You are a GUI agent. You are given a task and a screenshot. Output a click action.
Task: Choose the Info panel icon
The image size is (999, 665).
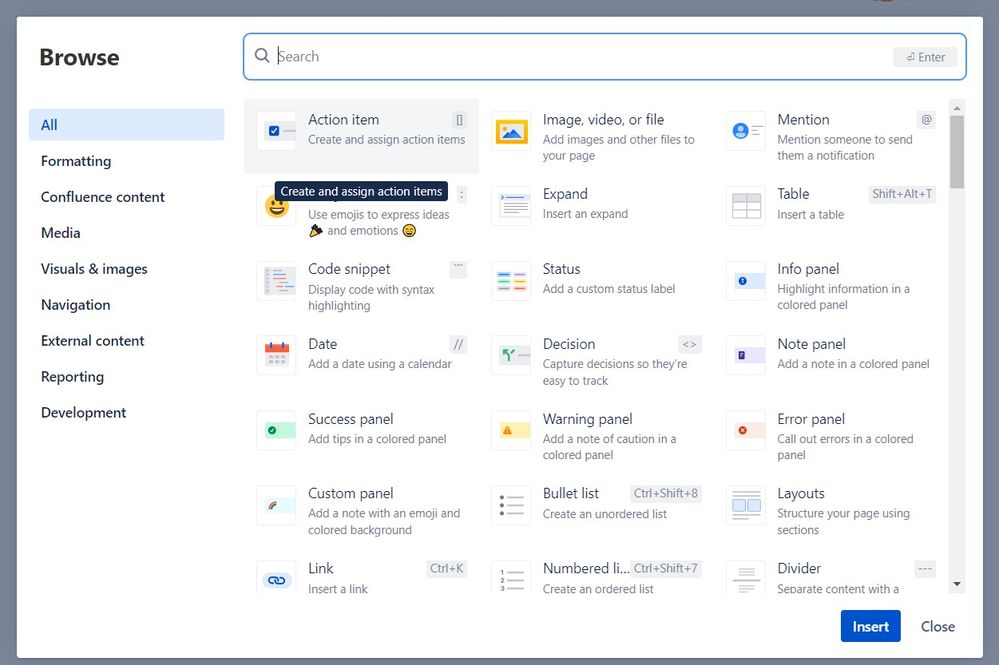pyautogui.click(x=745, y=281)
